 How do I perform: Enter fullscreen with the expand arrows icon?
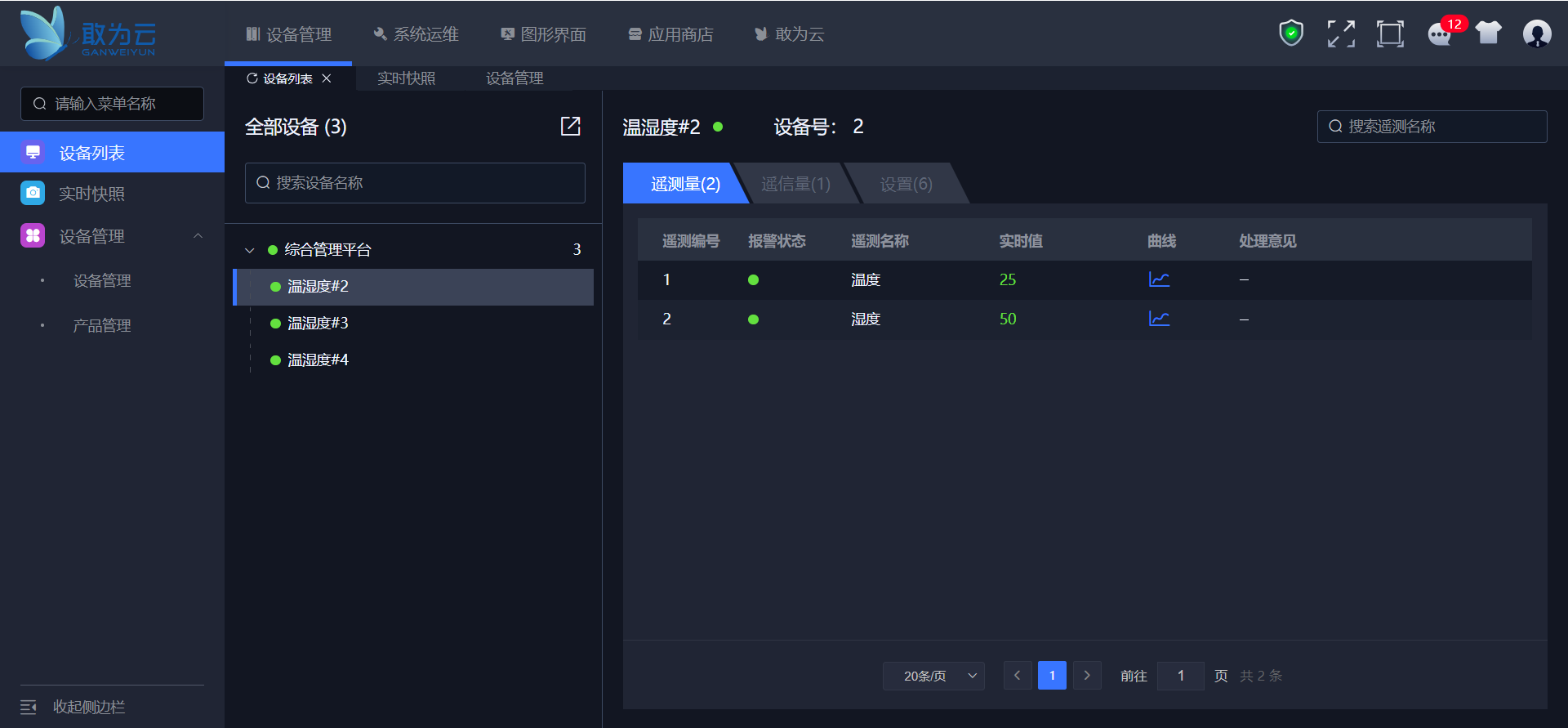[x=1340, y=33]
